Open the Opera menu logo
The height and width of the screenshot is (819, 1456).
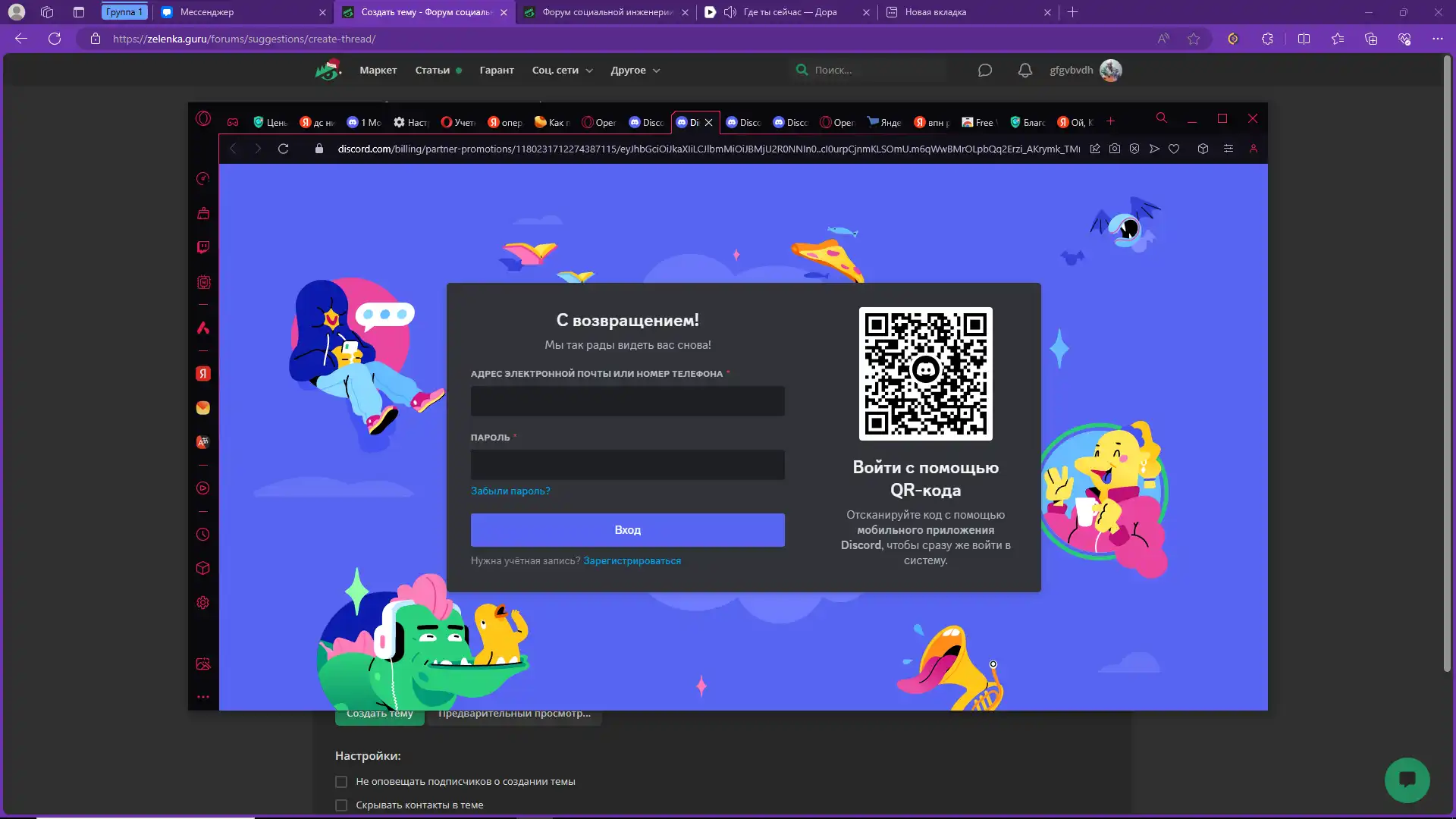click(203, 118)
